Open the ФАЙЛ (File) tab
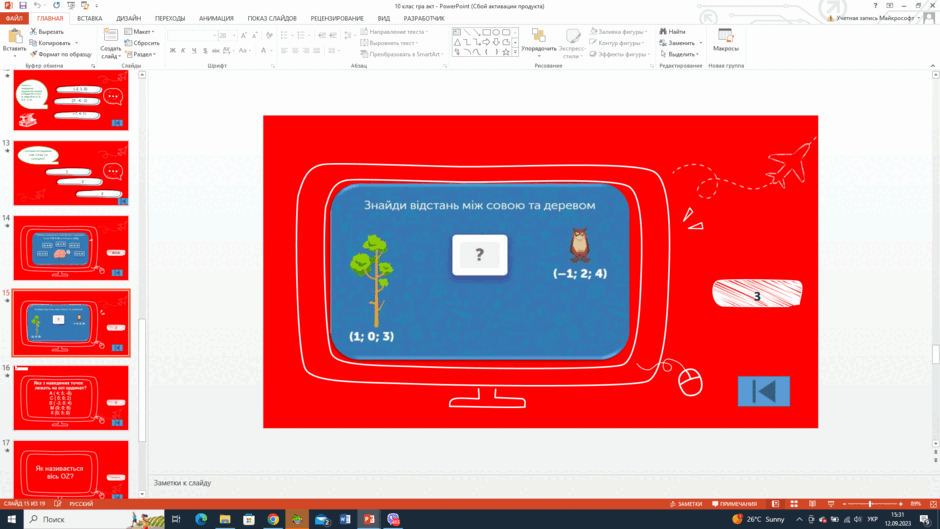This screenshot has height=529, width=940. point(14,18)
